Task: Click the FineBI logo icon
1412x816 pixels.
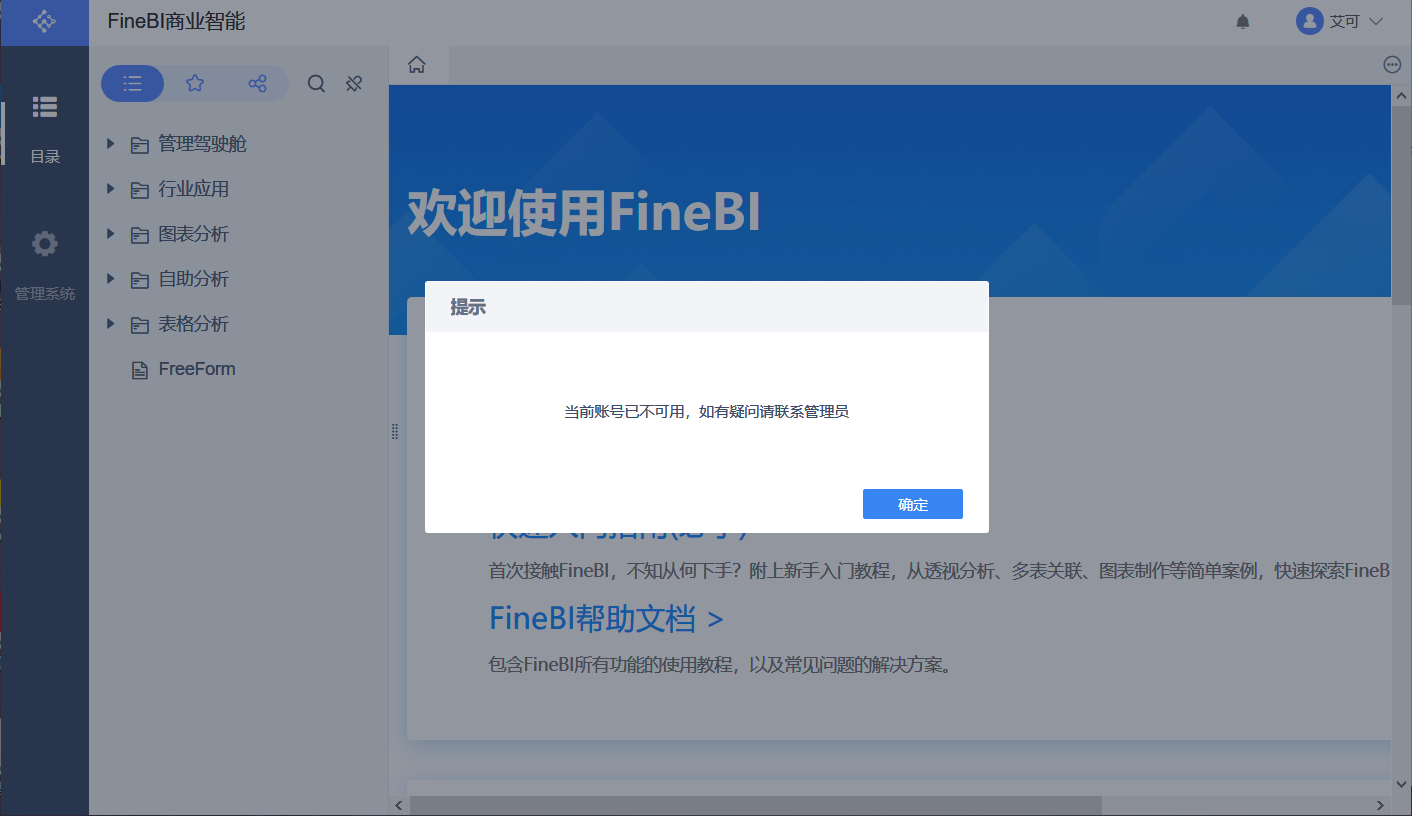Action: (44, 21)
